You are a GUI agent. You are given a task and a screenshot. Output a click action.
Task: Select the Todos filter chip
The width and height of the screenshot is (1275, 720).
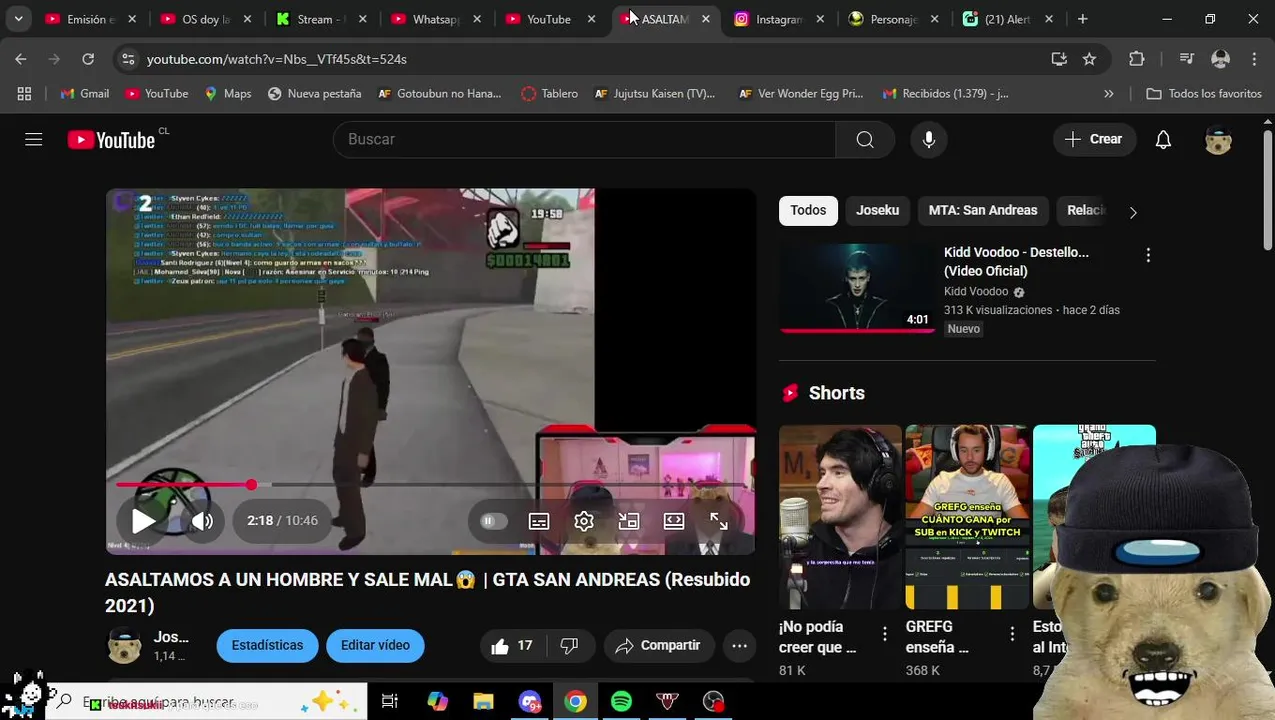[x=808, y=210]
